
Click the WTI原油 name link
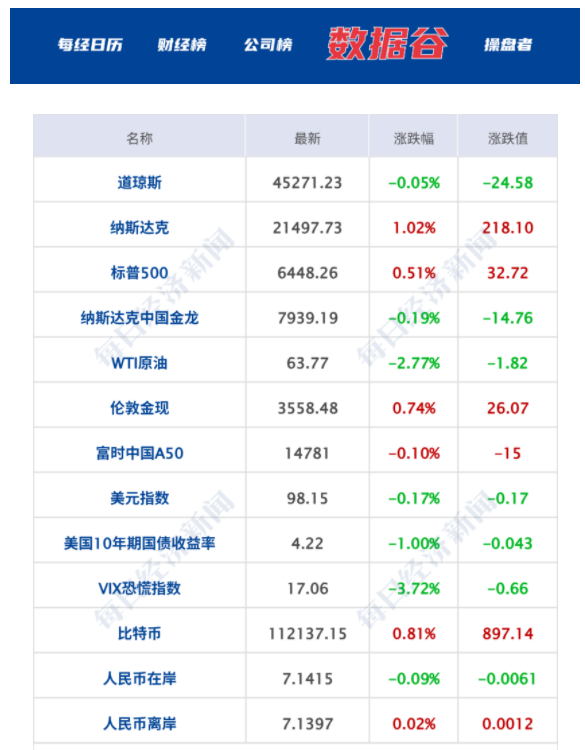tap(139, 363)
